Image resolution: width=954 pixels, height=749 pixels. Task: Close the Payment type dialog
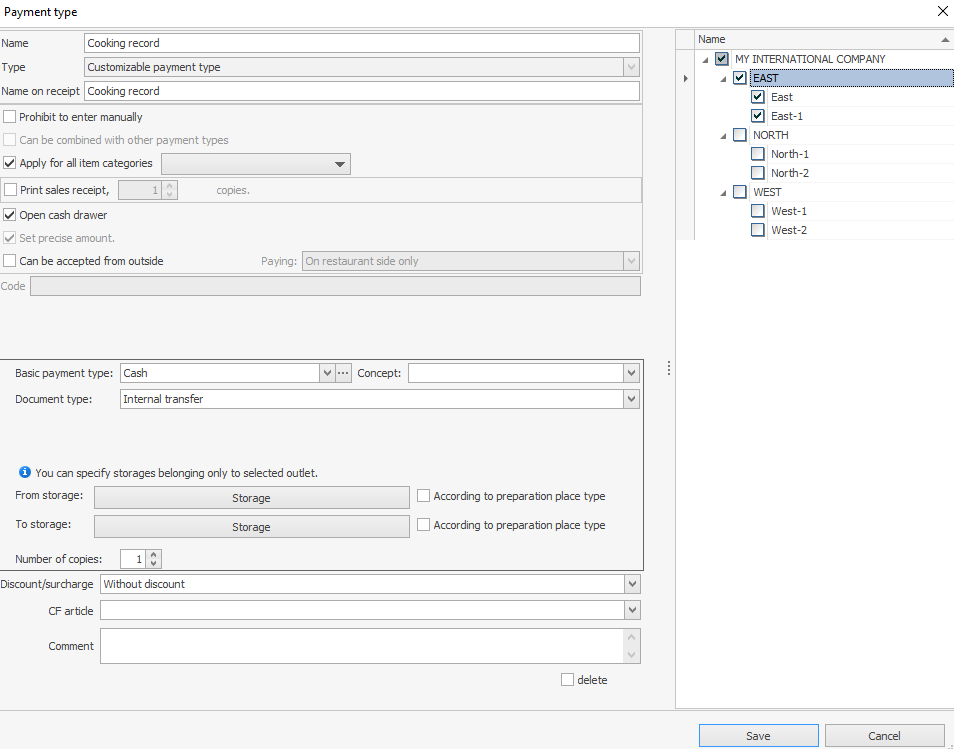point(942,12)
